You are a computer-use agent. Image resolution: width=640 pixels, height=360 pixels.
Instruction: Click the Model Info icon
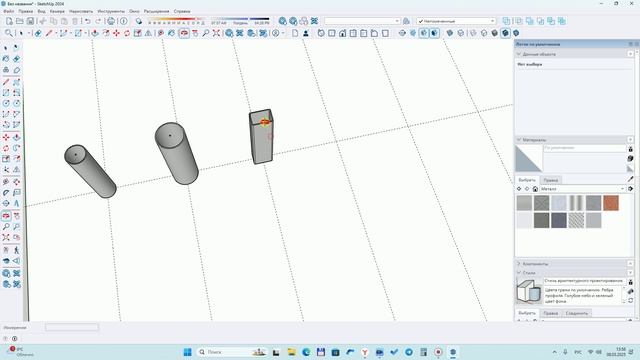[x=124, y=21]
